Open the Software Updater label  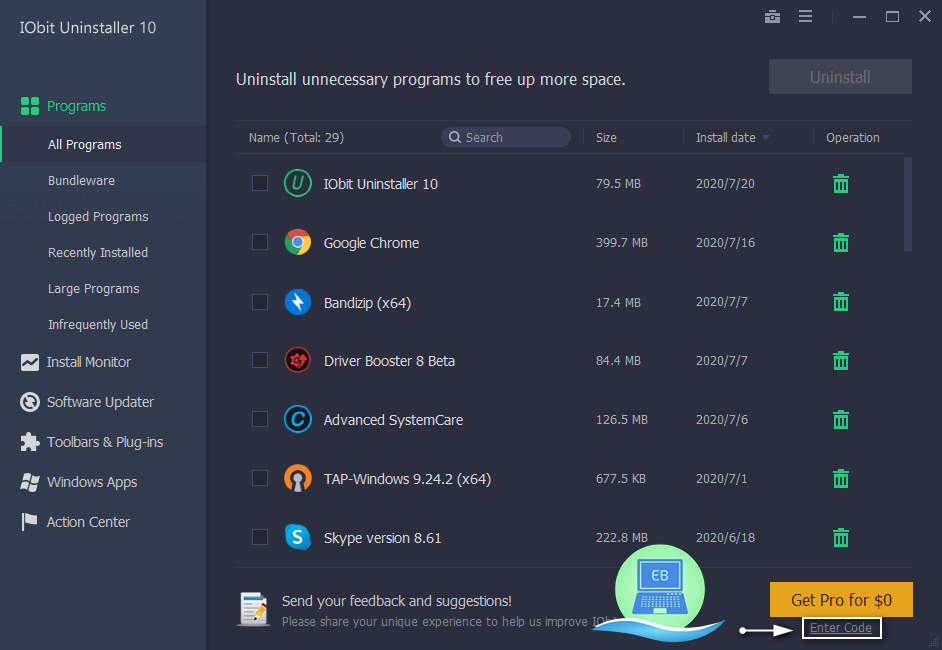(x=100, y=402)
